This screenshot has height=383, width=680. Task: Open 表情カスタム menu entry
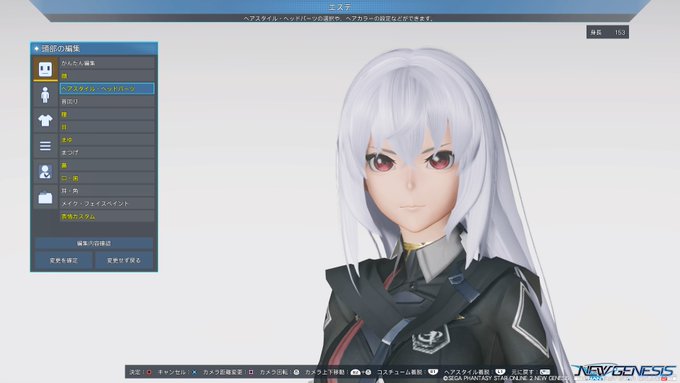tap(107, 216)
